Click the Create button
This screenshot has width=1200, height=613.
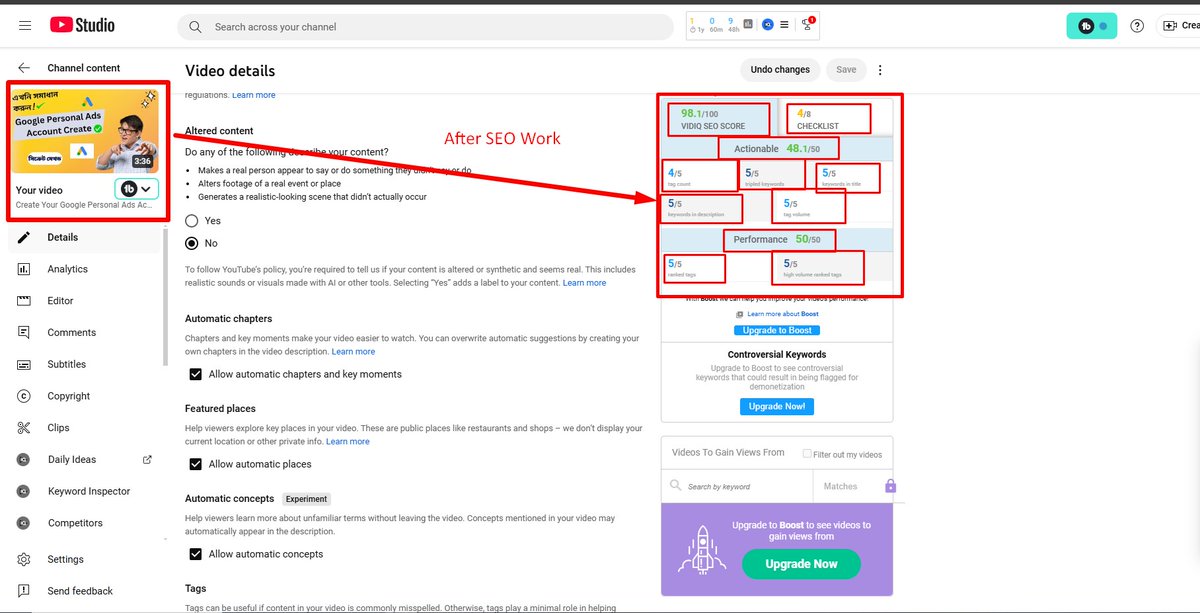pos(1179,26)
